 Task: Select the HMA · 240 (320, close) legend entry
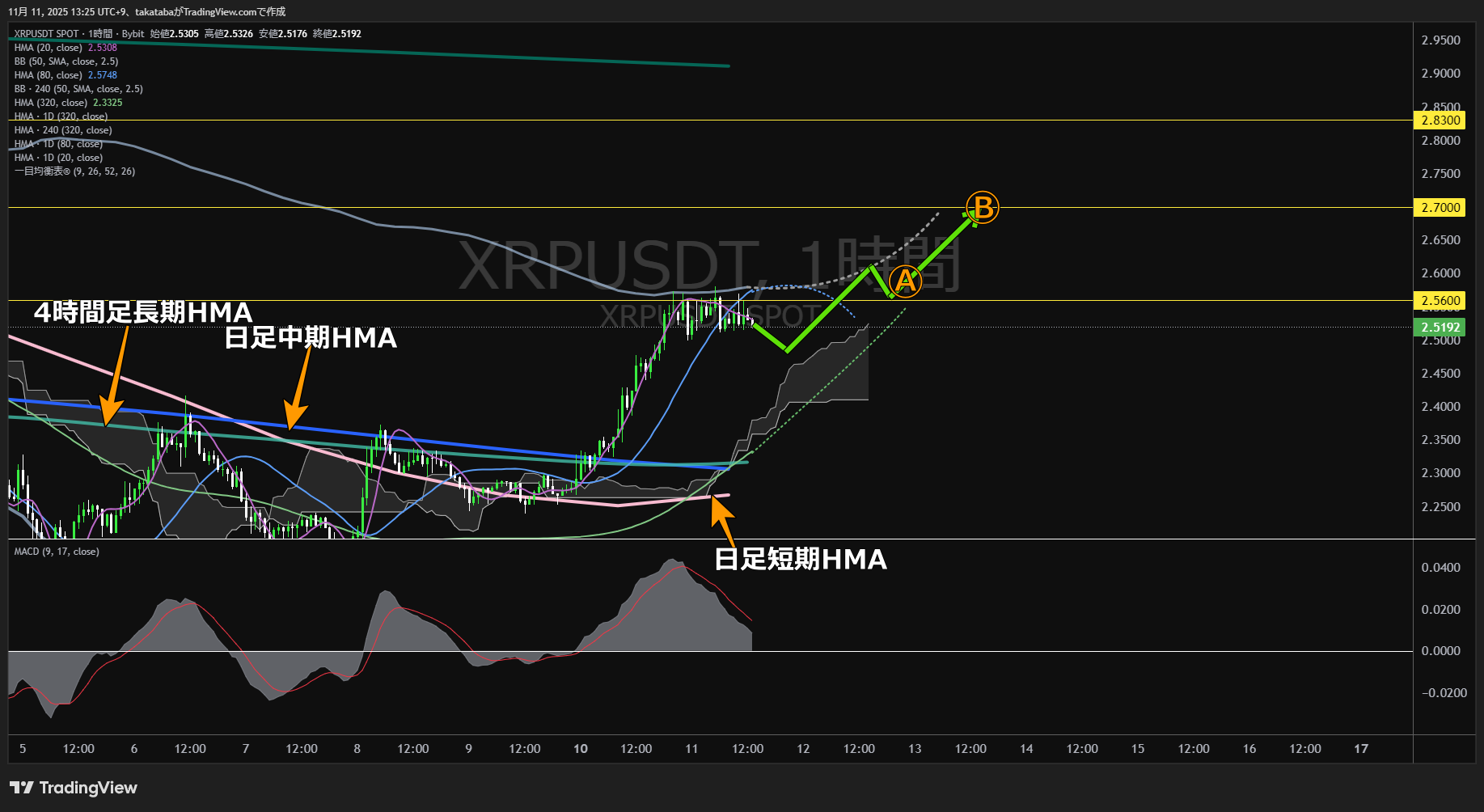pyautogui.click(x=63, y=130)
